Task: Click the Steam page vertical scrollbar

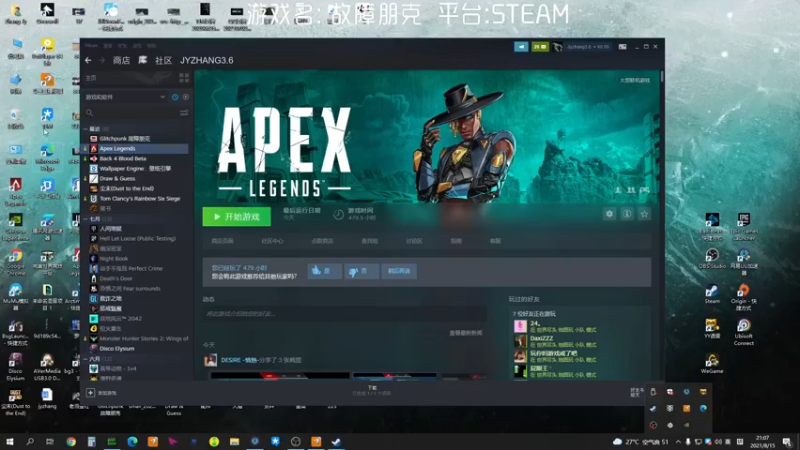Action: (x=662, y=77)
